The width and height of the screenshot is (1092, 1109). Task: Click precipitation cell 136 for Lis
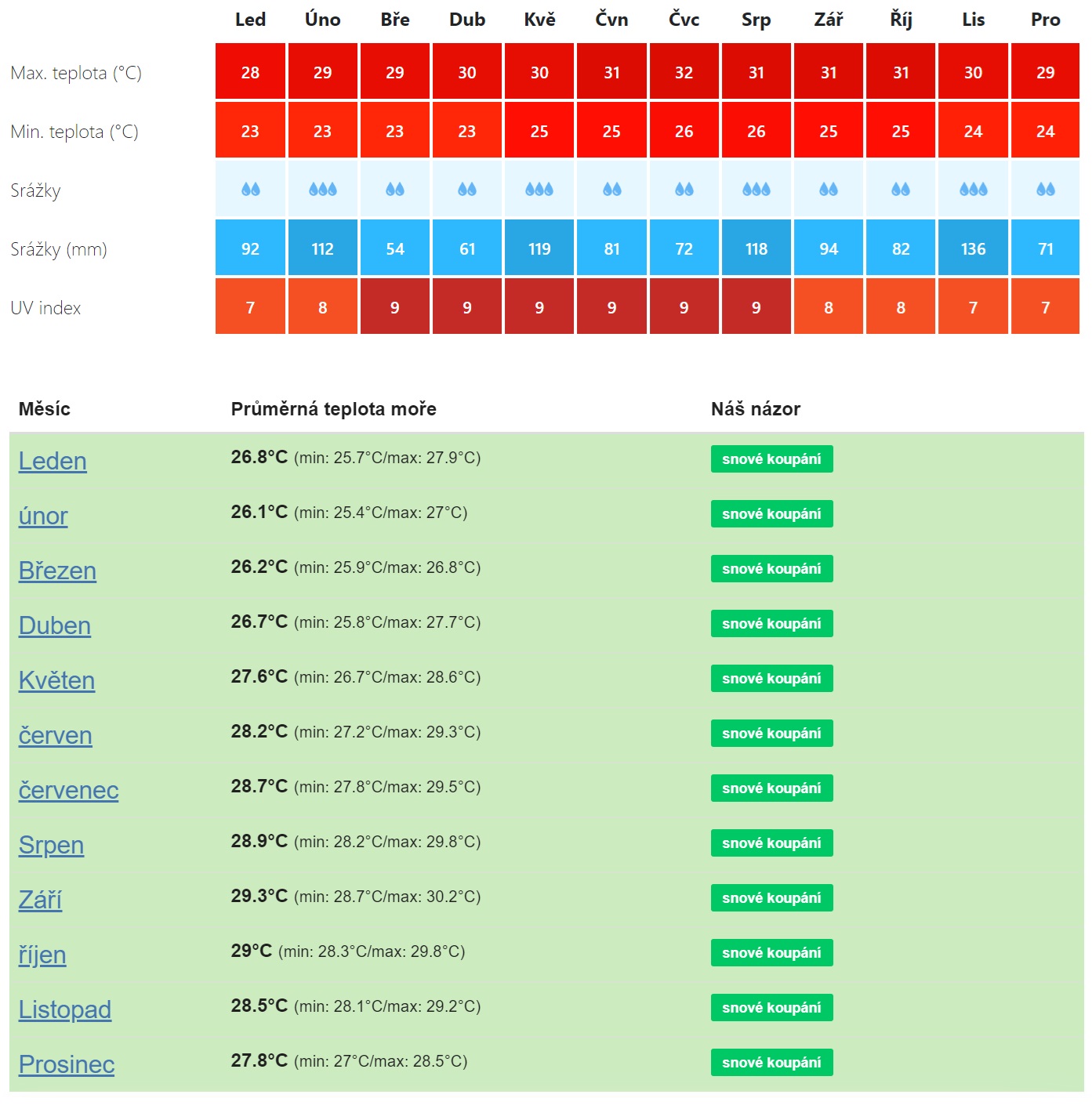974,248
